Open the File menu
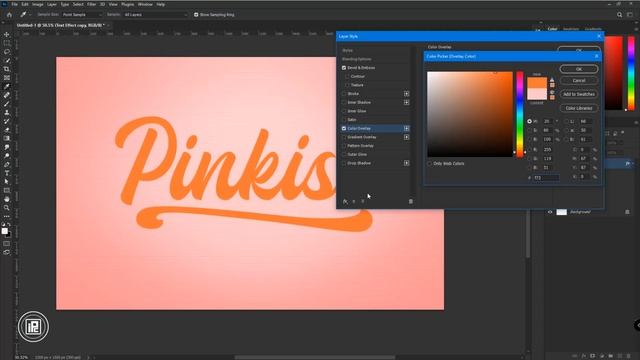The width and height of the screenshot is (640, 360). [x=14, y=4]
